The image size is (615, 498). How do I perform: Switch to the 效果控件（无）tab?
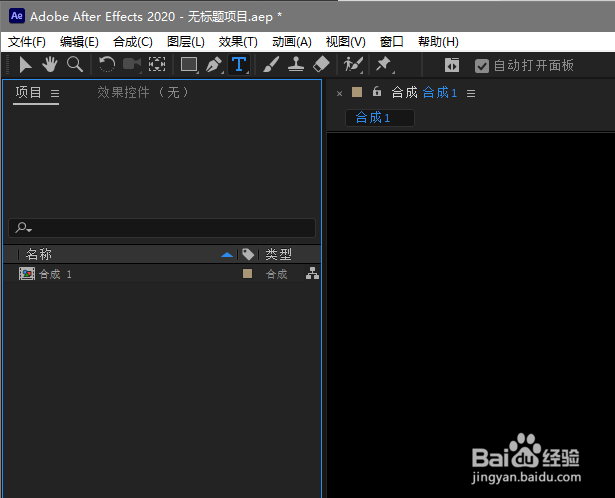pyautogui.click(x=143, y=93)
